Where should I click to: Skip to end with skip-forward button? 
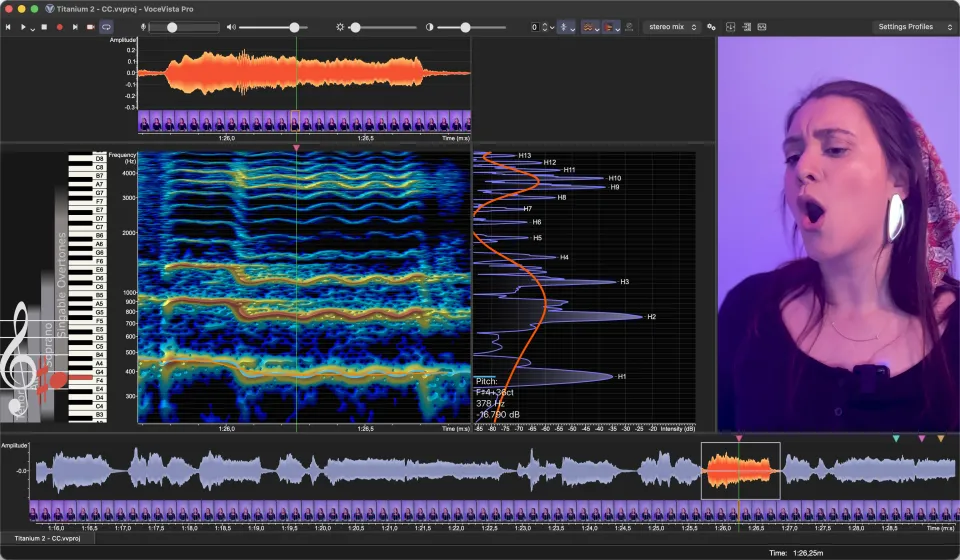[75, 27]
